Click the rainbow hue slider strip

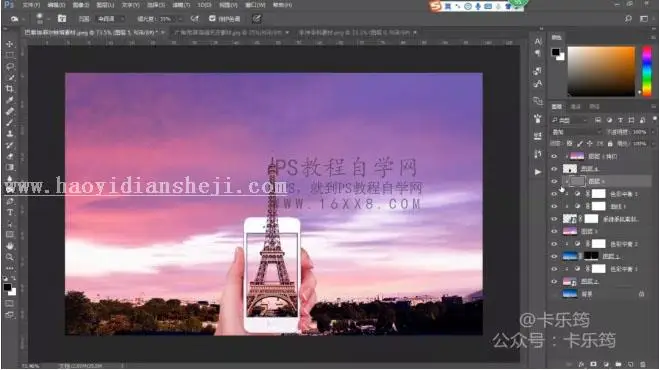coord(647,71)
